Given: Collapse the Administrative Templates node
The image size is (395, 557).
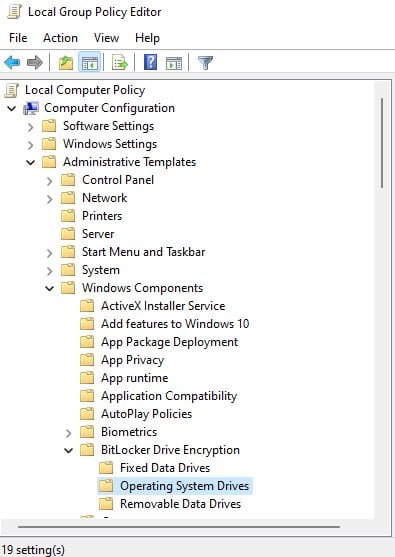Looking at the screenshot, I should coord(31,163).
